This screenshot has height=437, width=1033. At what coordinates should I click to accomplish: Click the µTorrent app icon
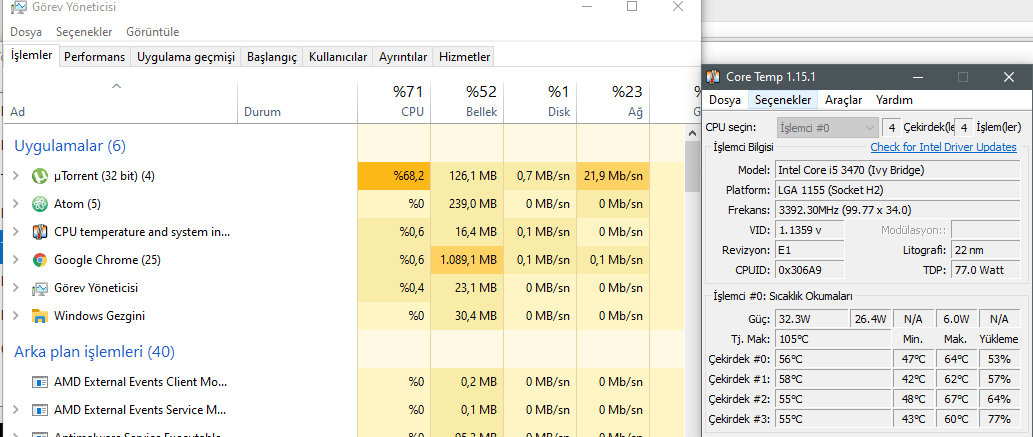(x=40, y=176)
